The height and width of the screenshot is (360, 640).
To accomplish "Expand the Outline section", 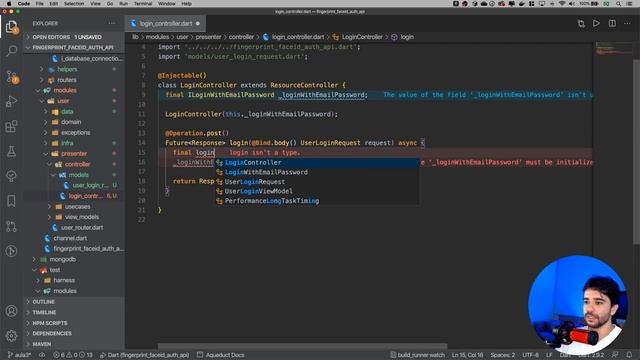I will (73, 302).
